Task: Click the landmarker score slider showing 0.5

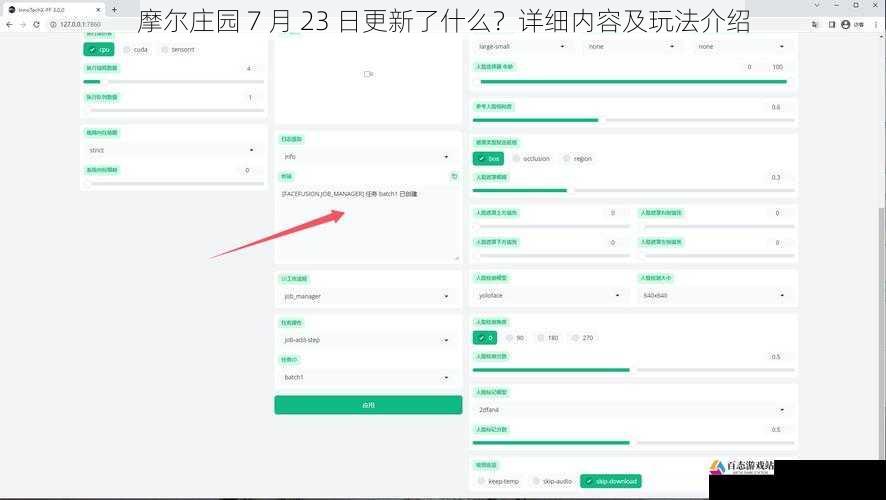Action: pyautogui.click(x=633, y=443)
